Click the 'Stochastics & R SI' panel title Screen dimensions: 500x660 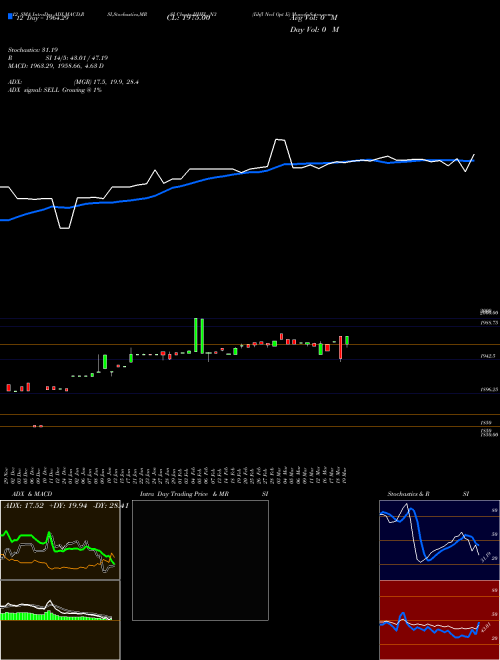coord(428,494)
